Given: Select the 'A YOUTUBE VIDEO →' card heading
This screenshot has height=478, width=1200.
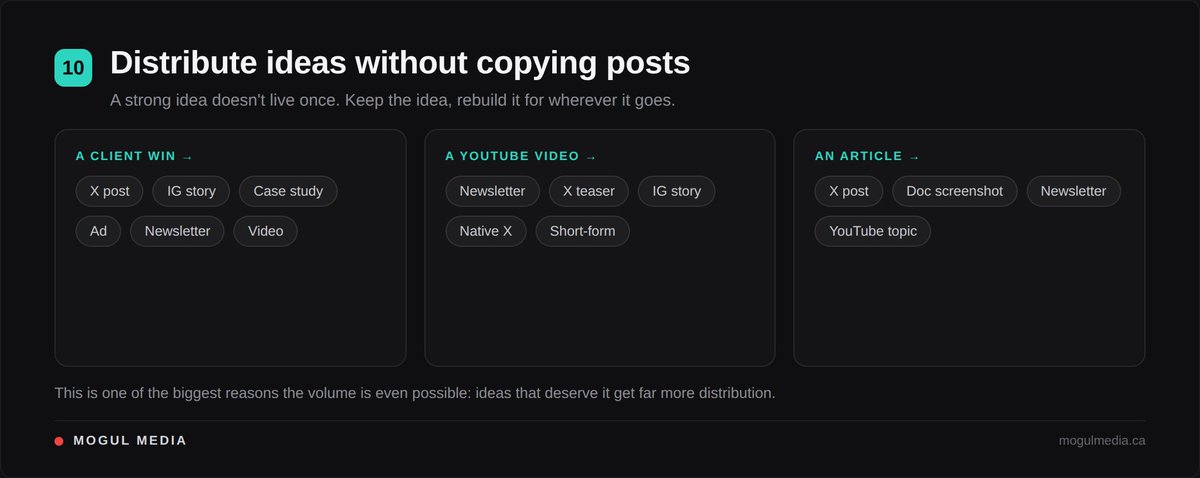Looking at the screenshot, I should point(521,156).
